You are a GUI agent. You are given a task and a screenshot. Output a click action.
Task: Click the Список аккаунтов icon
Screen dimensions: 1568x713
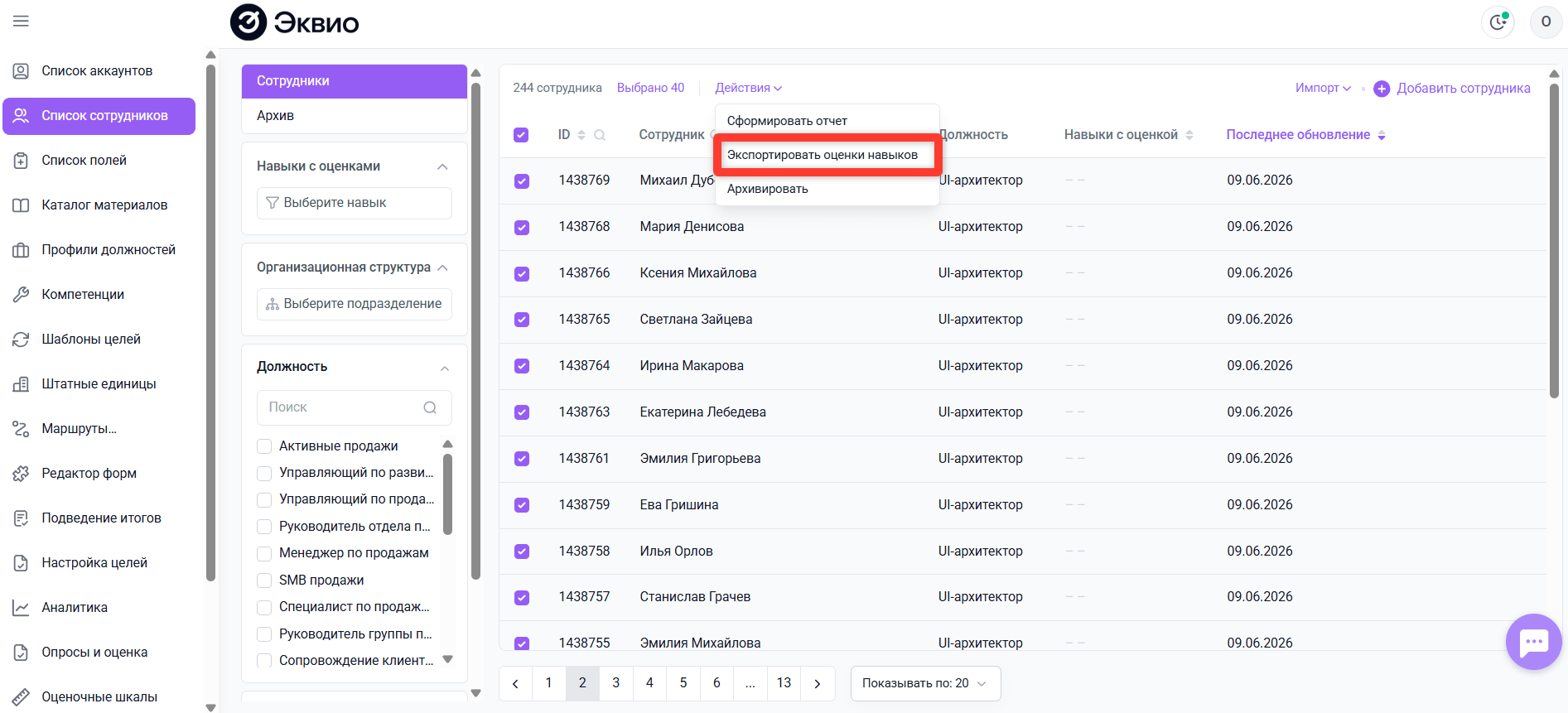[x=21, y=71]
